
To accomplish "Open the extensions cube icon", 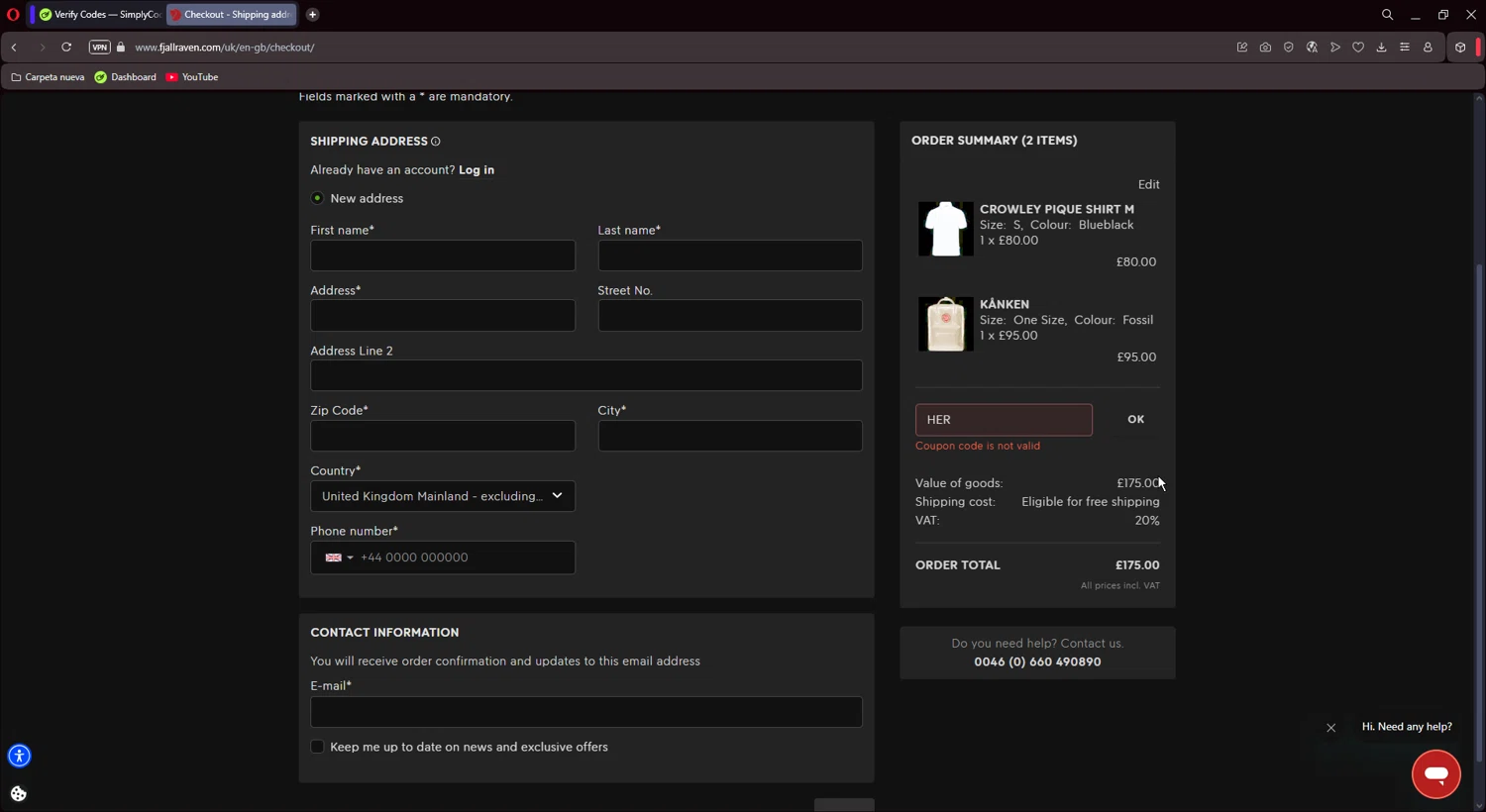I will click(x=1460, y=48).
